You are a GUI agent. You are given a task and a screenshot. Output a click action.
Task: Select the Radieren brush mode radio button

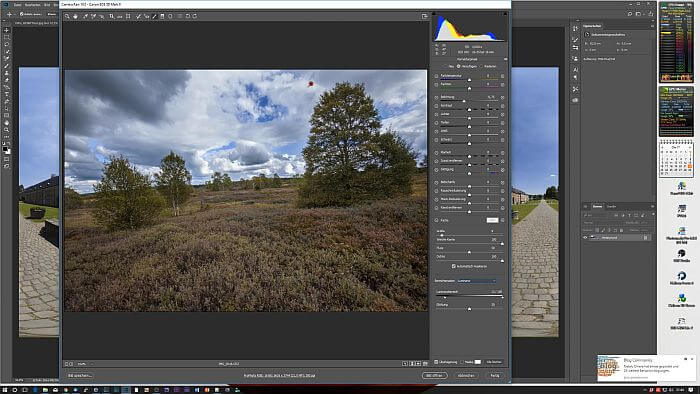click(481, 66)
